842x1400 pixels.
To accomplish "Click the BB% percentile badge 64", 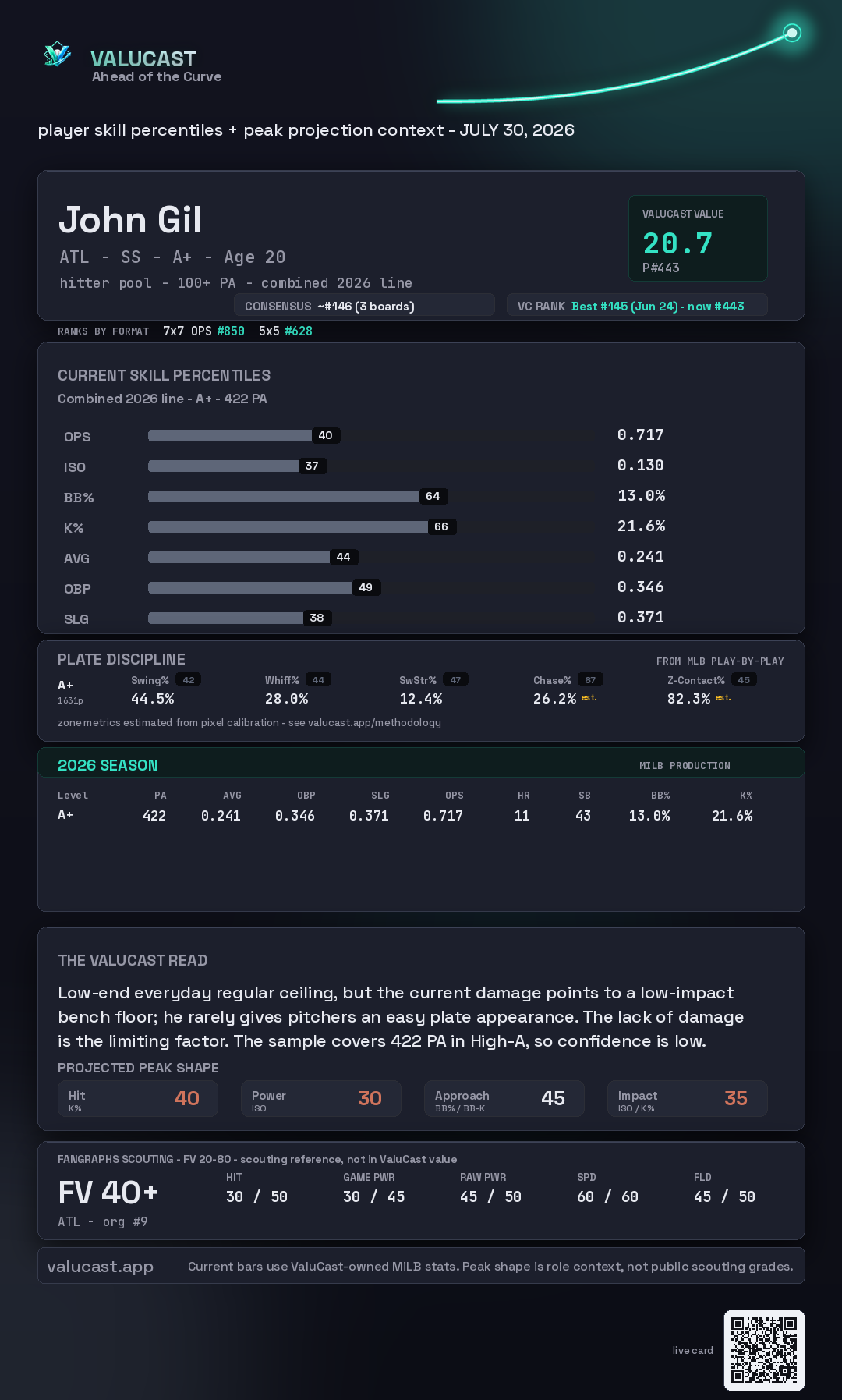I will pyautogui.click(x=433, y=496).
